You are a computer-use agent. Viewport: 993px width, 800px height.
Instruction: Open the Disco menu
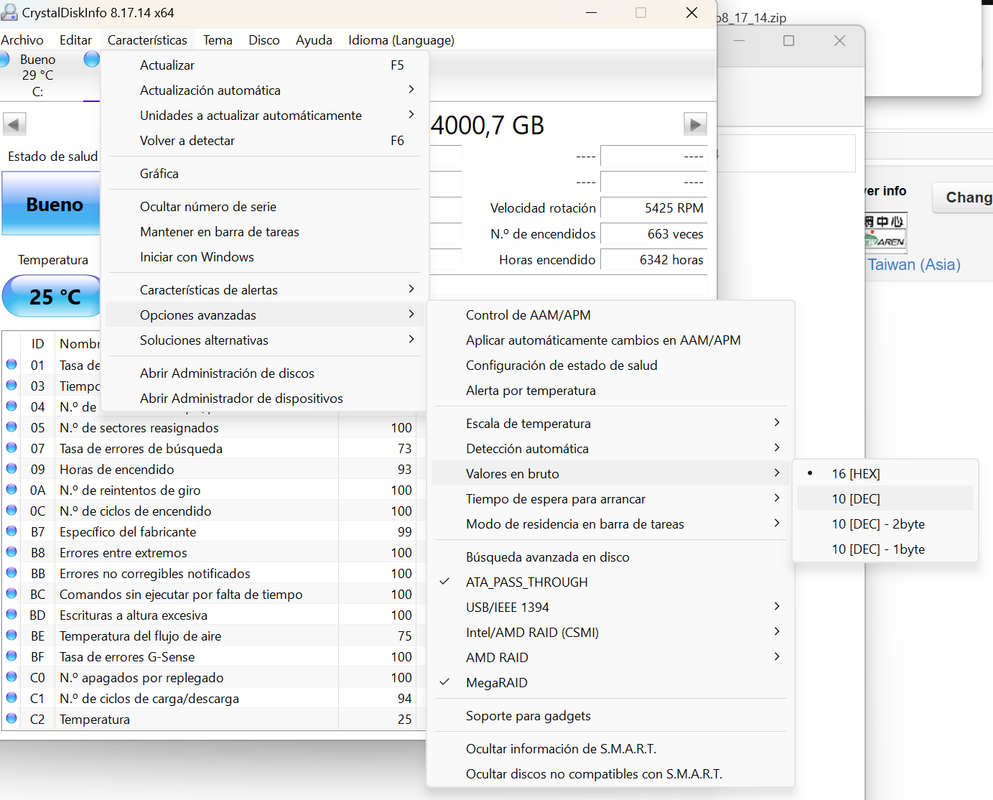click(x=264, y=40)
